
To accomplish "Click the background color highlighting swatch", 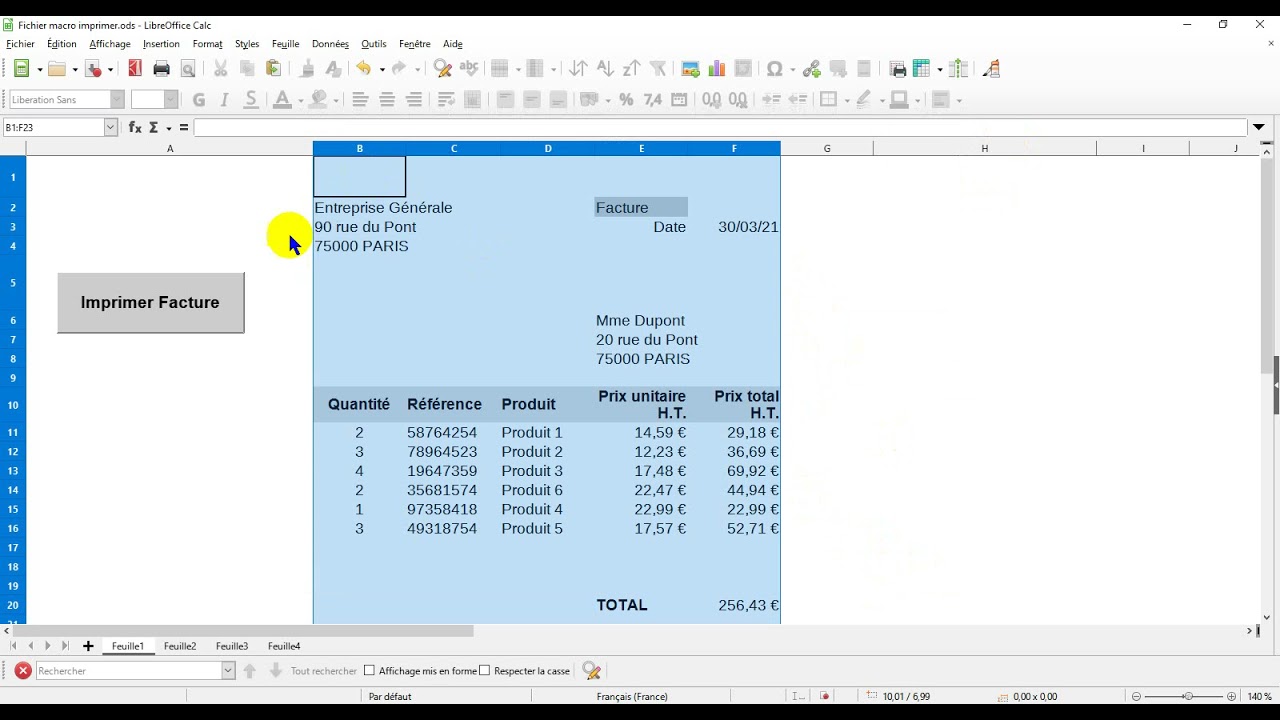I will [319, 99].
